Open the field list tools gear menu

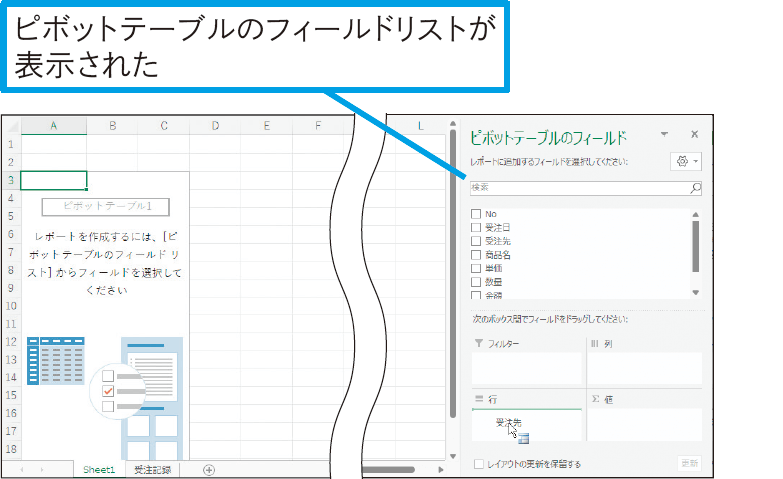click(x=687, y=161)
